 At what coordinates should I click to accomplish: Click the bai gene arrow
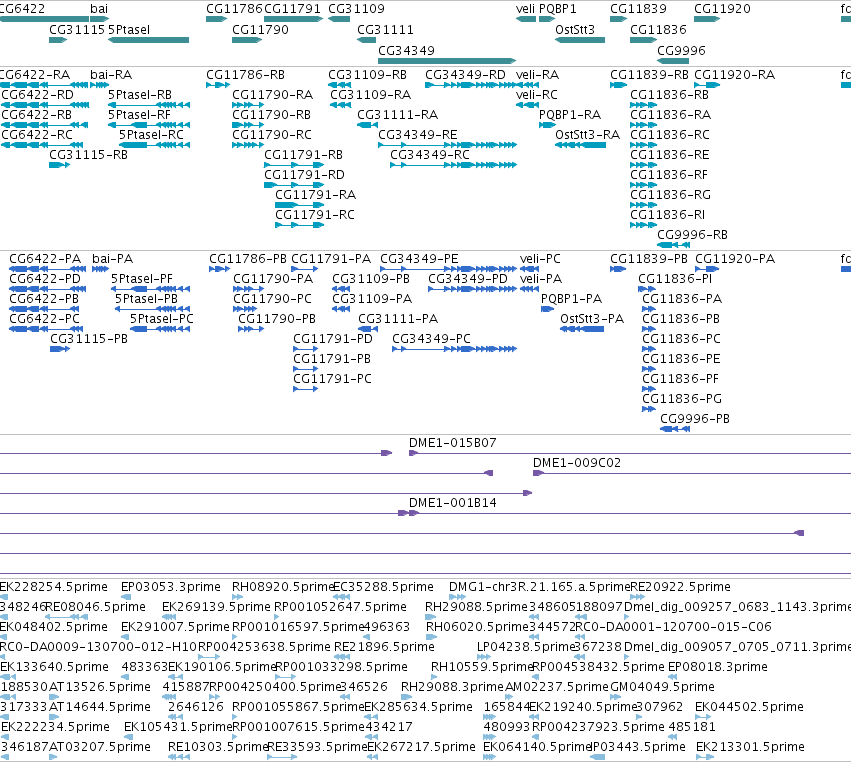point(99,19)
